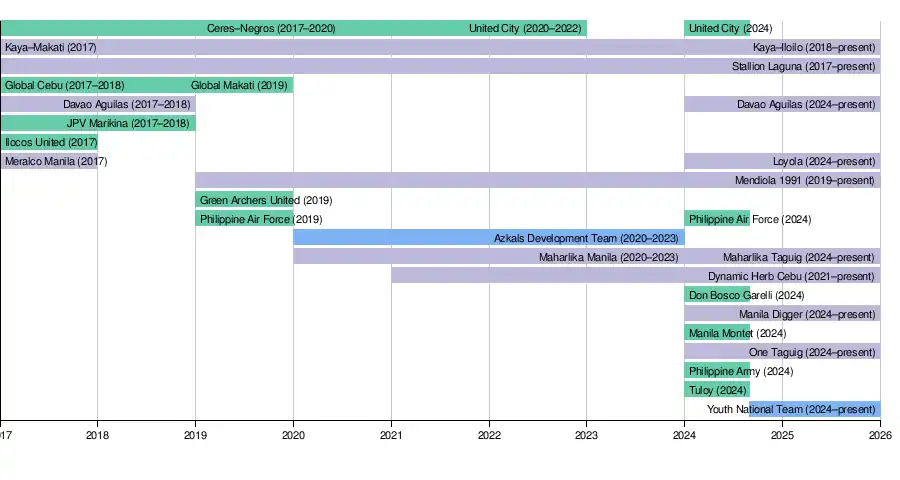Click the Ilocos United (2017) bar
Image resolution: width=900 pixels, height=480 pixels.
(x=49, y=142)
